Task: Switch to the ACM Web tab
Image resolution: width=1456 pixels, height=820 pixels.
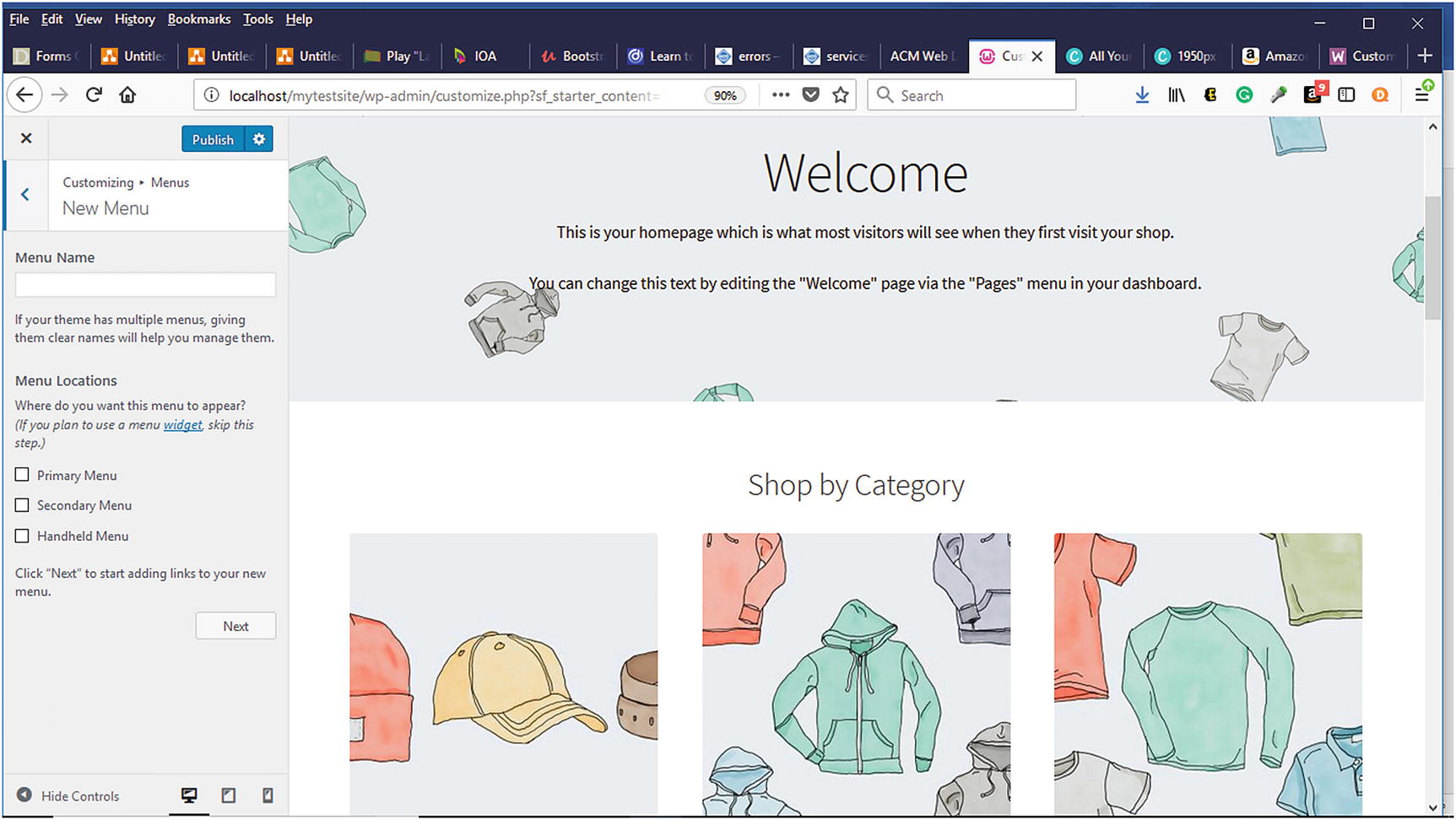Action: pos(923,57)
